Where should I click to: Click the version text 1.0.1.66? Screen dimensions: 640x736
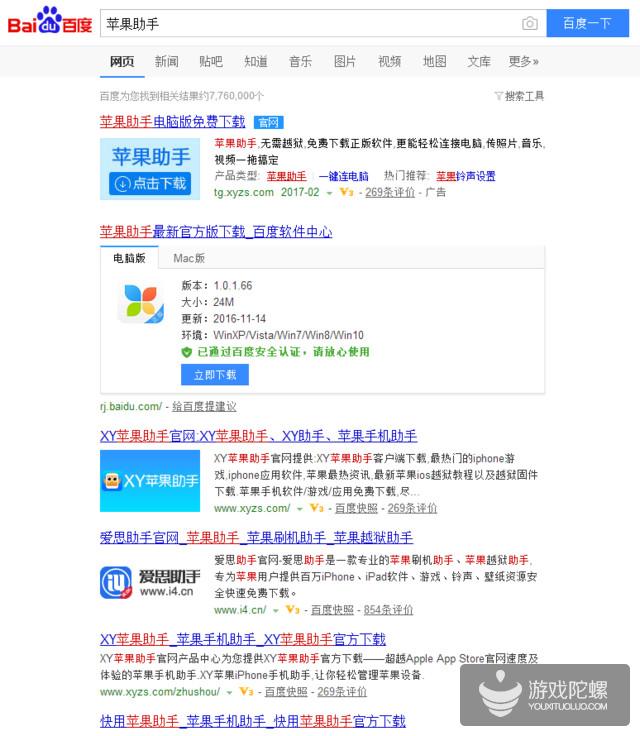click(x=233, y=286)
